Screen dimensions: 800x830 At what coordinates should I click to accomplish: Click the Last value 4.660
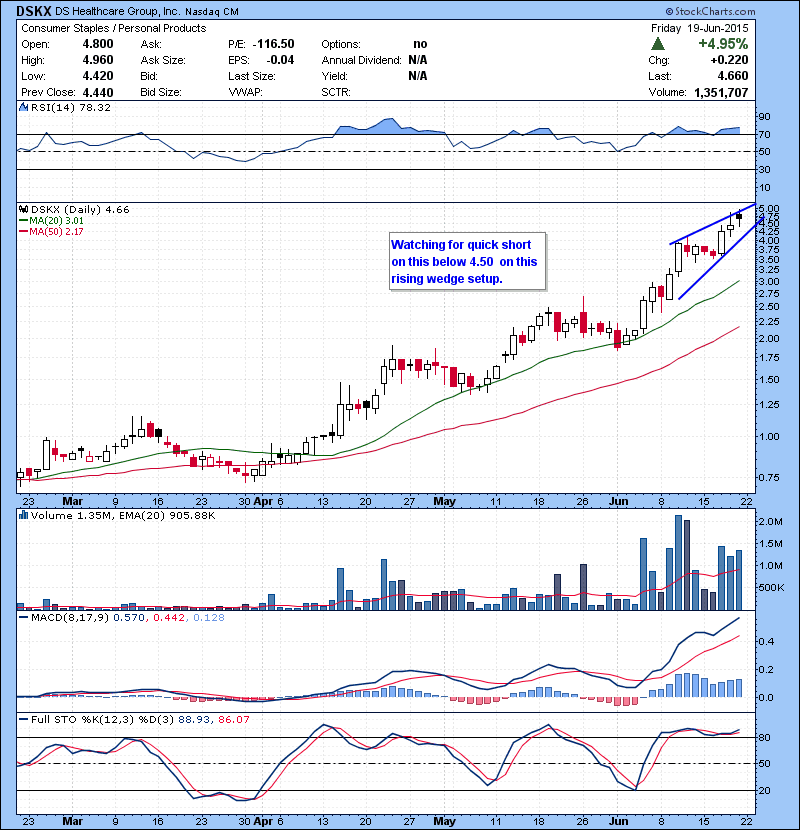pos(733,76)
